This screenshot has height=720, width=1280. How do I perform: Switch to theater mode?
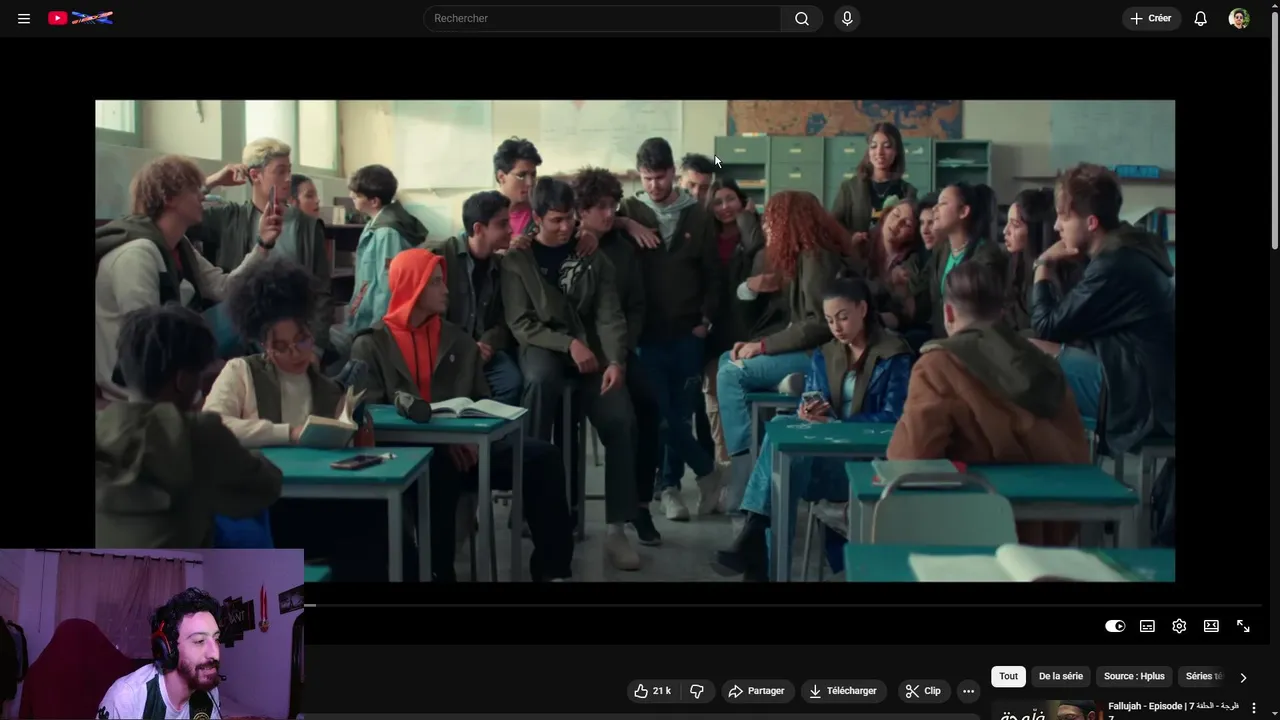1211,626
